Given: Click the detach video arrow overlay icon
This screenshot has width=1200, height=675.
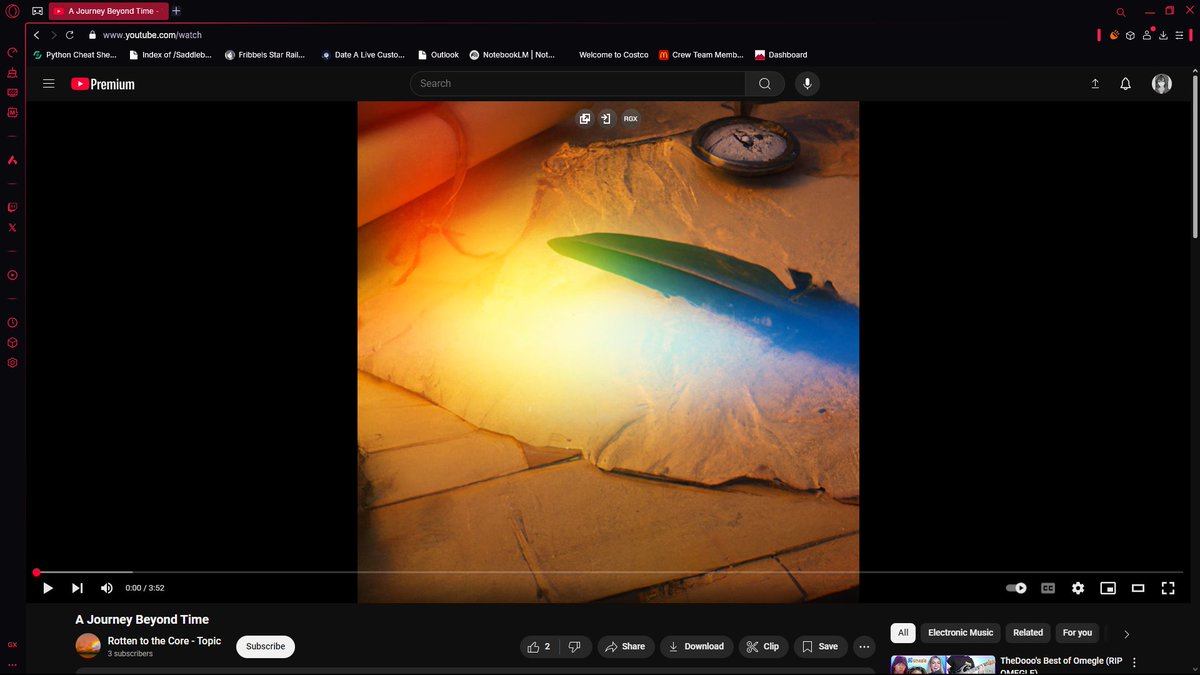Looking at the screenshot, I should point(606,118).
